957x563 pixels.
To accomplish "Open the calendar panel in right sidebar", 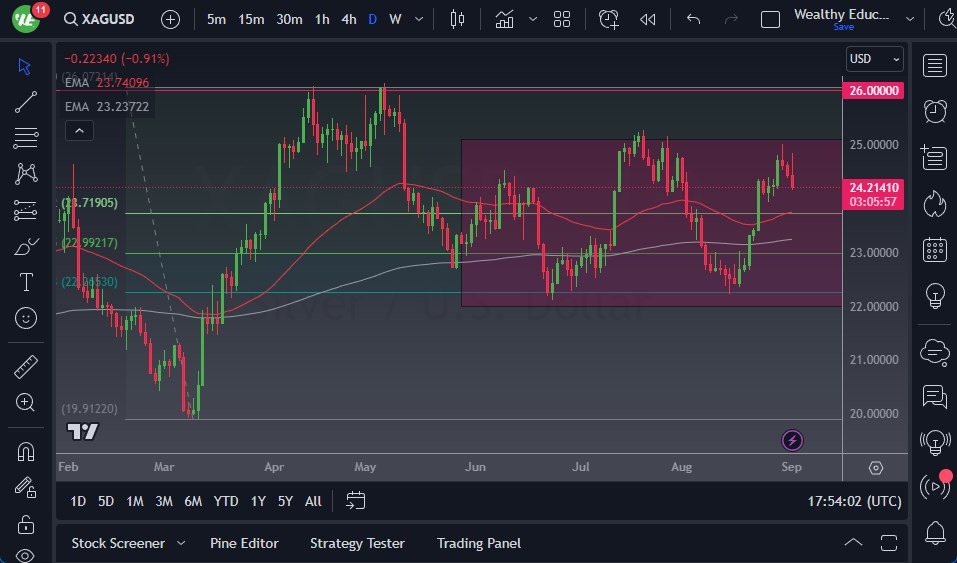I will tap(935, 249).
